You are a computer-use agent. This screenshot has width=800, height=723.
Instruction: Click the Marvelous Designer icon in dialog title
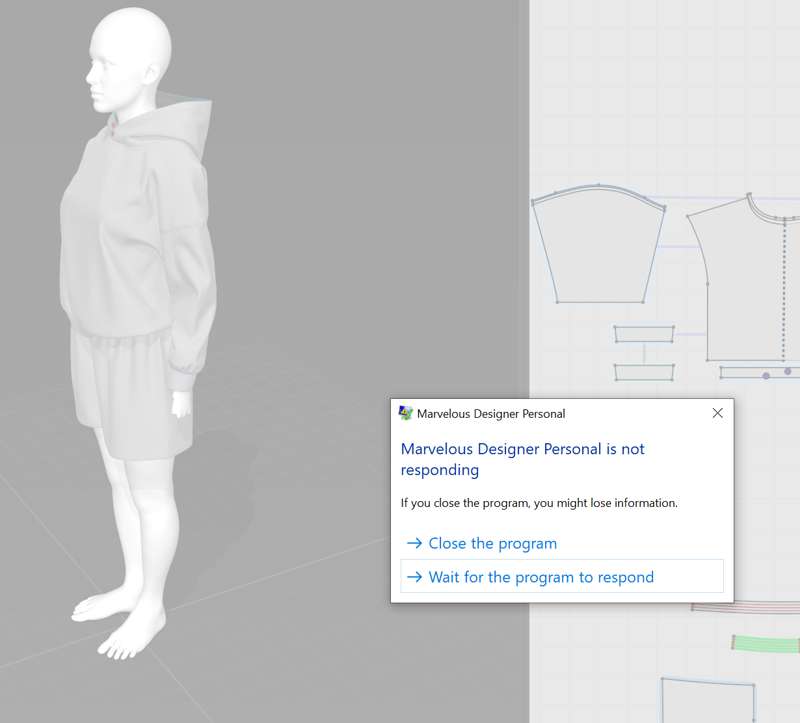pos(406,413)
